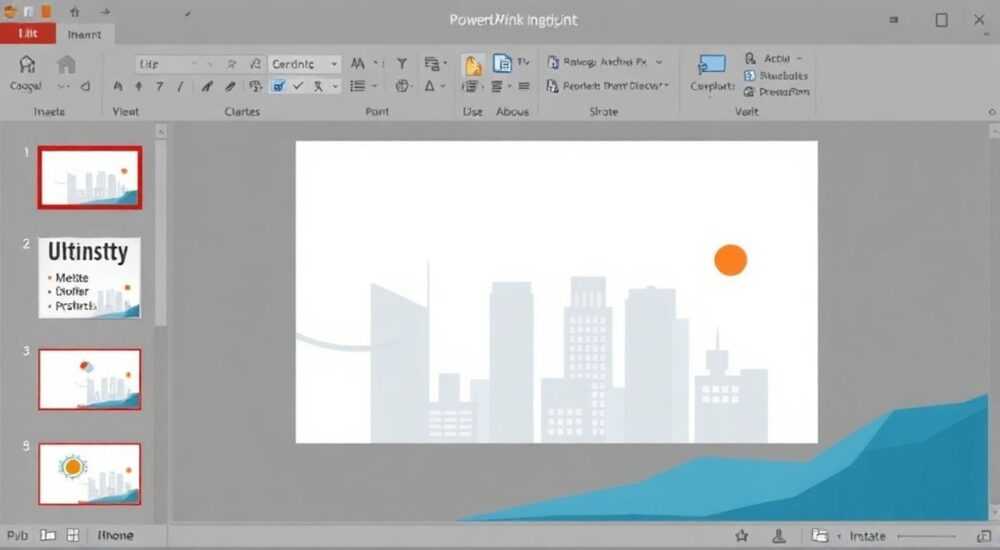
Task: Select the orange circle on the slide
Action: (730, 260)
